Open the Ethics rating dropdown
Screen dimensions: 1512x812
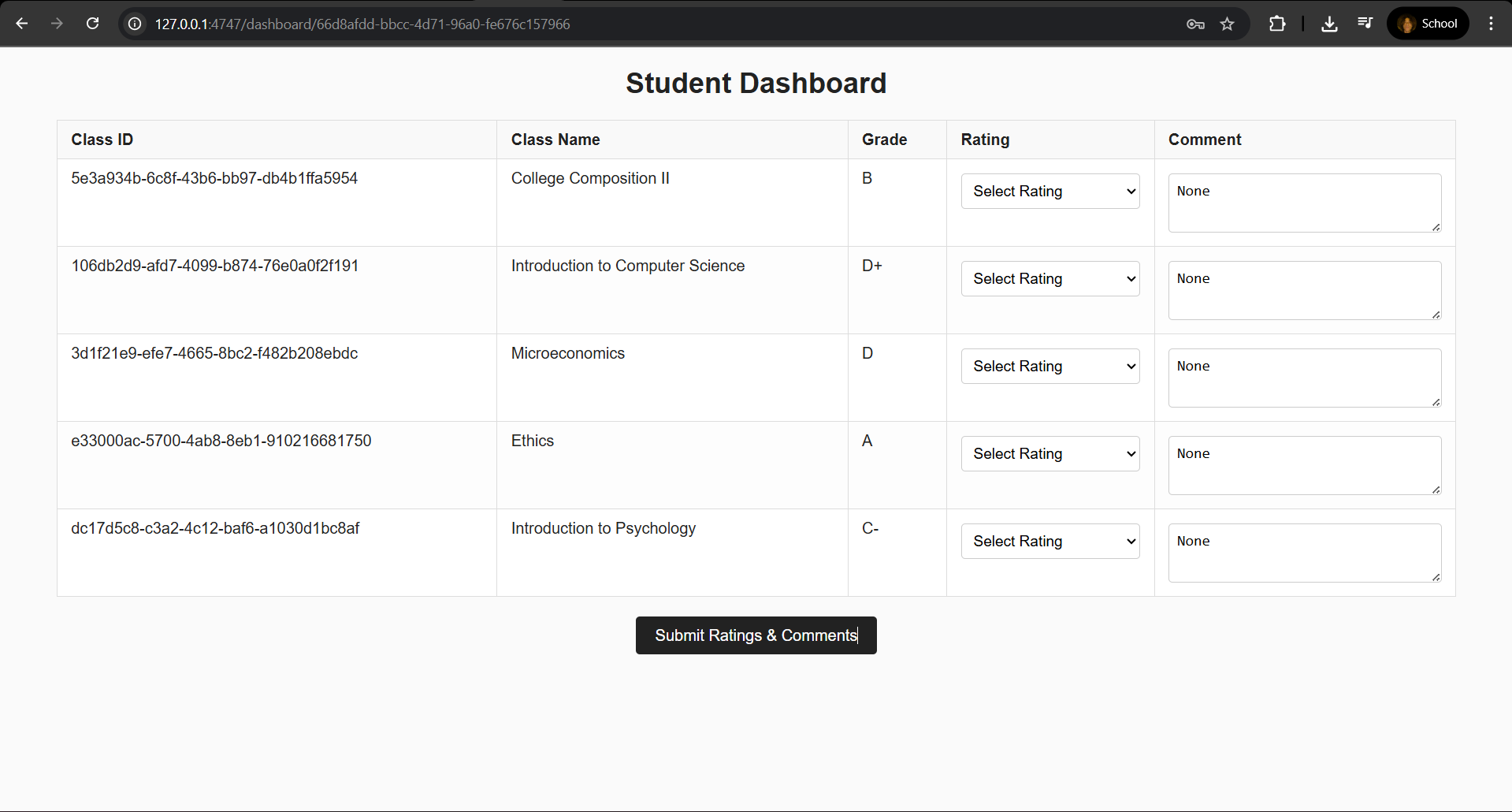[x=1050, y=454]
